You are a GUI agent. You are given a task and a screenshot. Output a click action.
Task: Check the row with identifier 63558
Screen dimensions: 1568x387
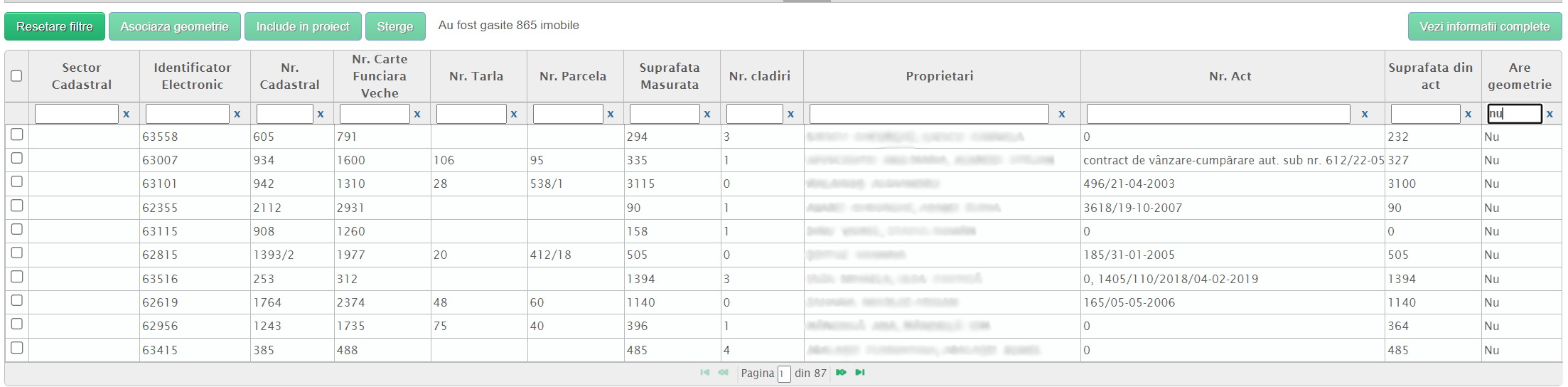tap(17, 134)
